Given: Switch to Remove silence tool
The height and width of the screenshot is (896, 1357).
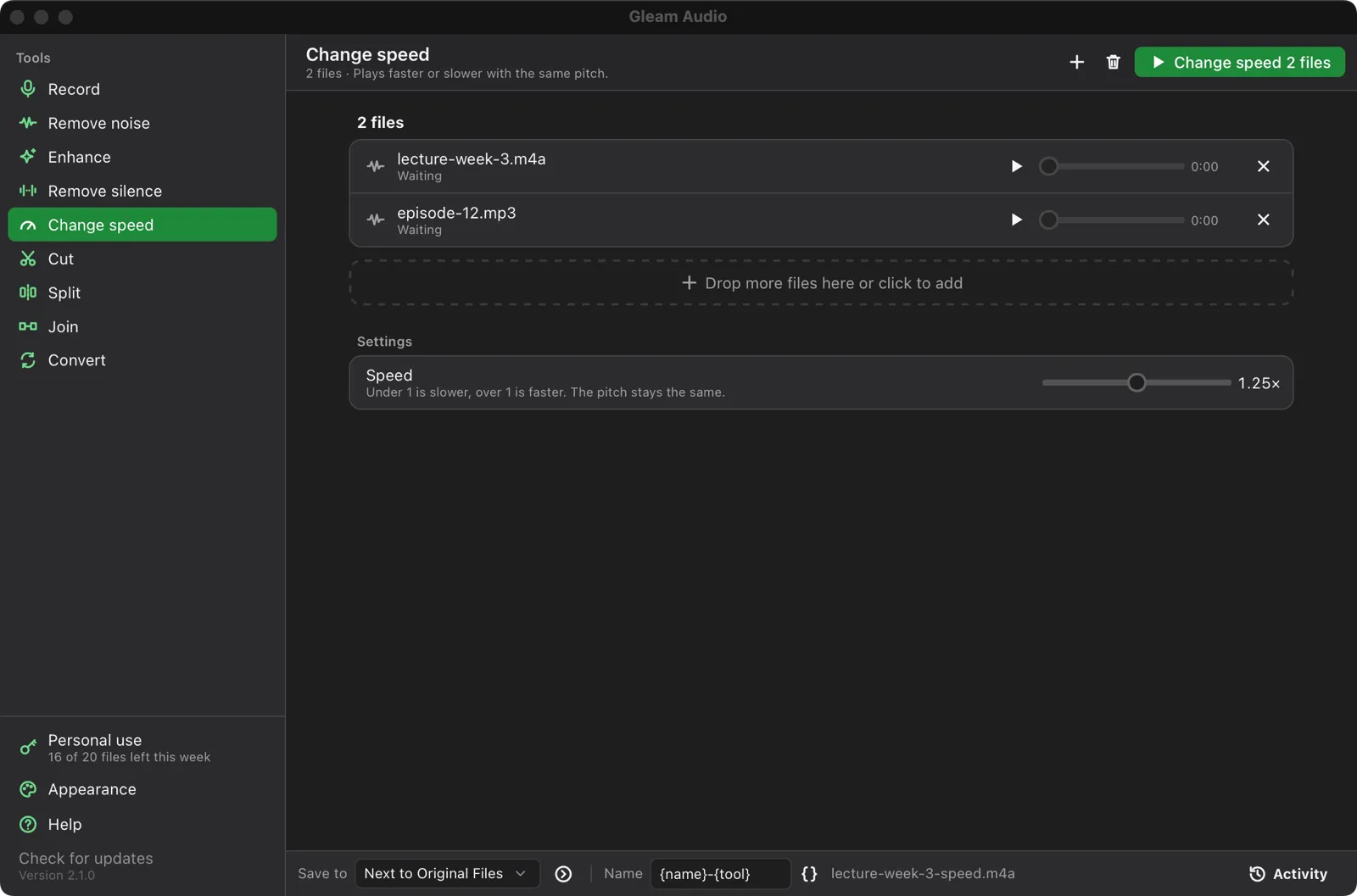Looking at the screenshot, I should point(142,191).
